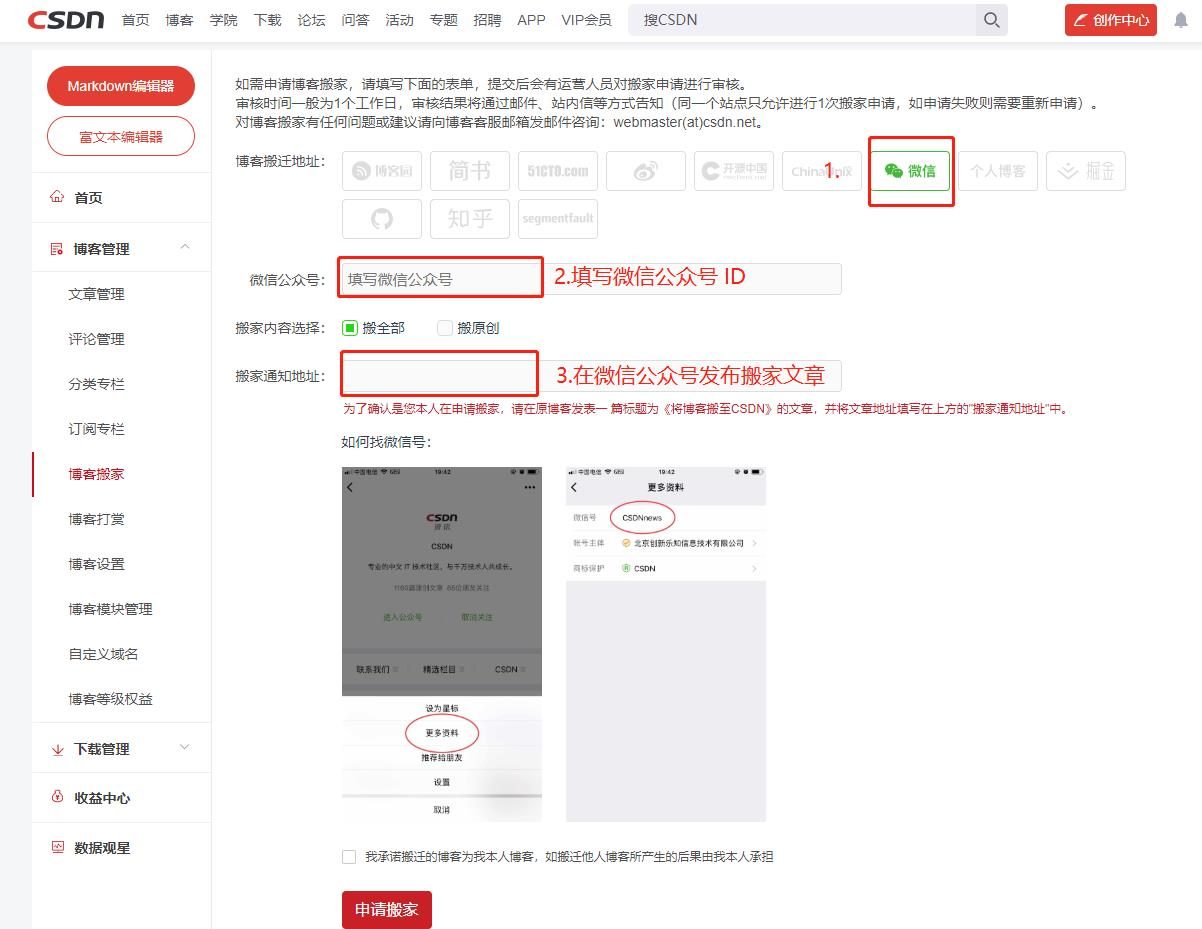Click the 收益中心 icon
This screenshot has height=929, width=1202.
57,798
